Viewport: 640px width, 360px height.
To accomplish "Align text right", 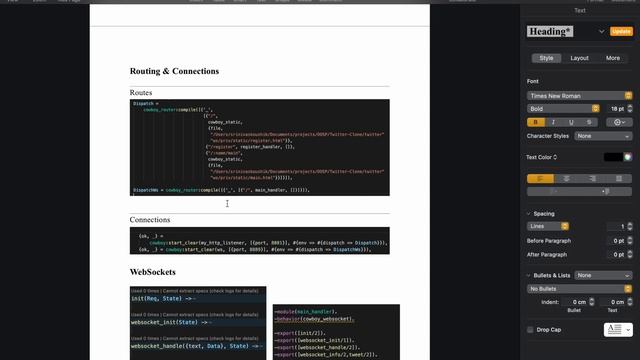I will (x=593, y=179).
